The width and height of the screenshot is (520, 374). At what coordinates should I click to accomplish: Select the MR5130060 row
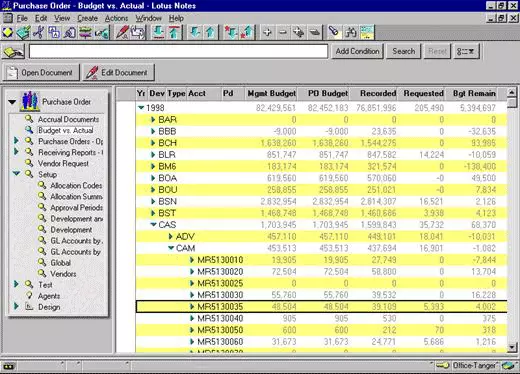point(321,342)
